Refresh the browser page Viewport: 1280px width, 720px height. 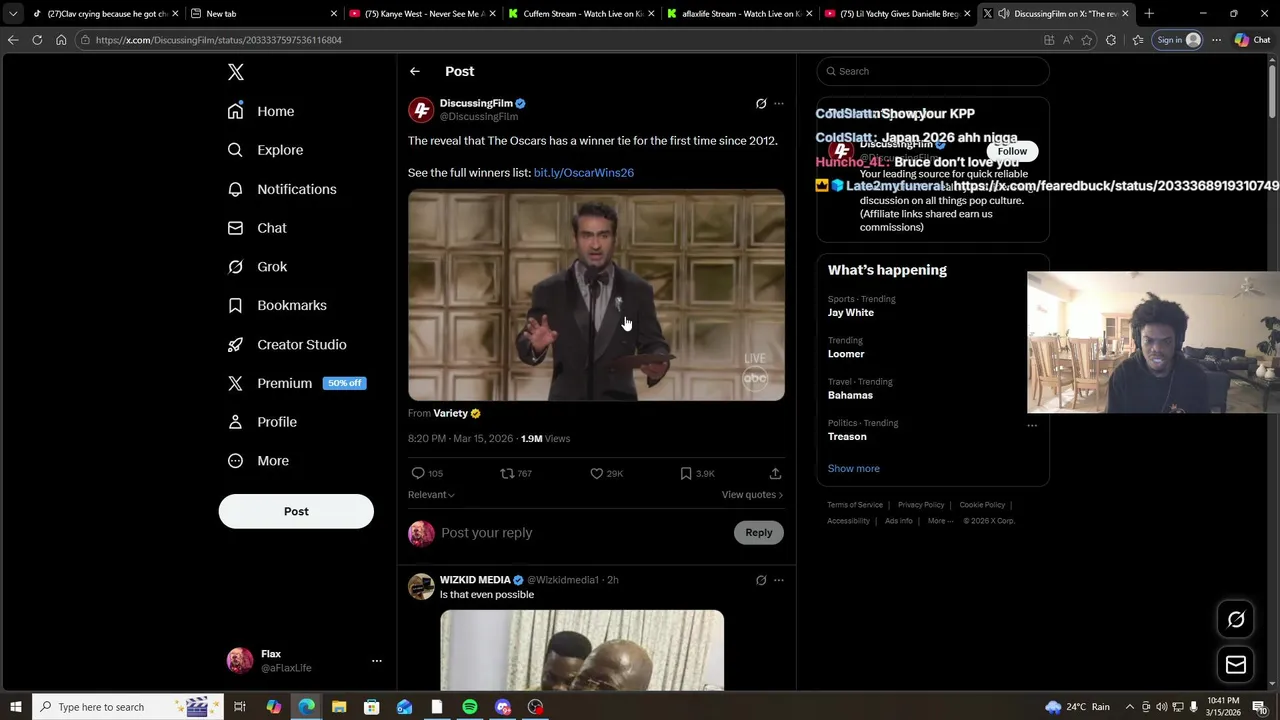click(37, 40)
